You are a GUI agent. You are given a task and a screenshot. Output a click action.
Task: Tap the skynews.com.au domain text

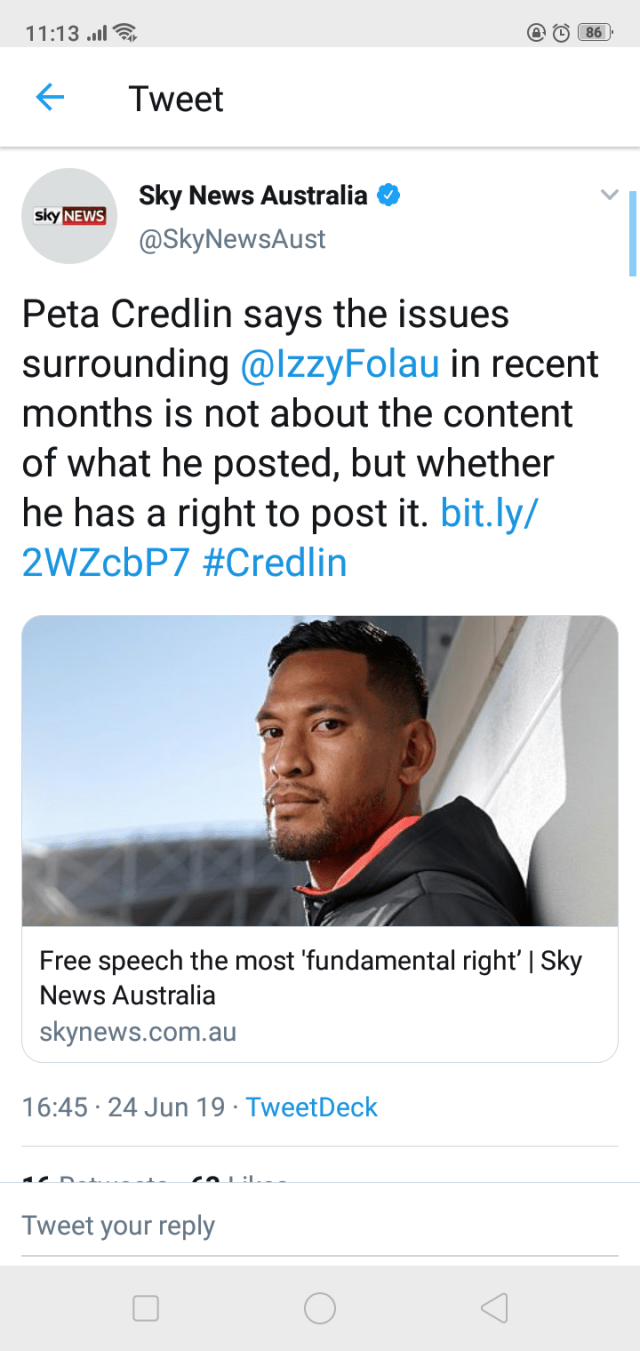138,1032
